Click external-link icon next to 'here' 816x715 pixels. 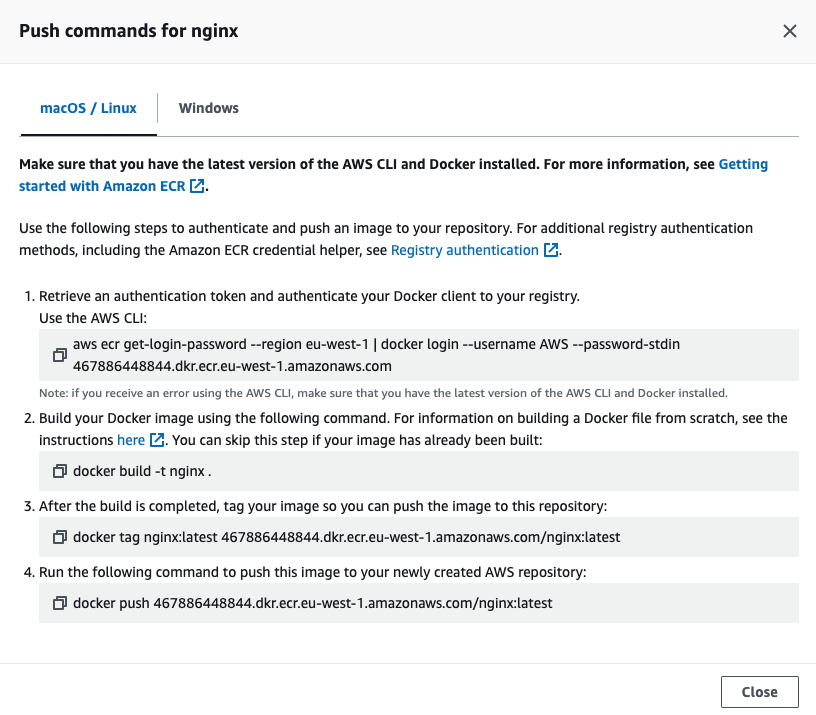click(156, 441)
